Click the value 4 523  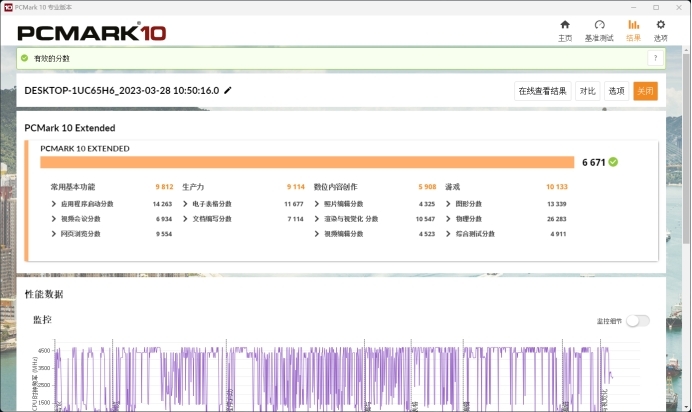click(x=427, y=234)
